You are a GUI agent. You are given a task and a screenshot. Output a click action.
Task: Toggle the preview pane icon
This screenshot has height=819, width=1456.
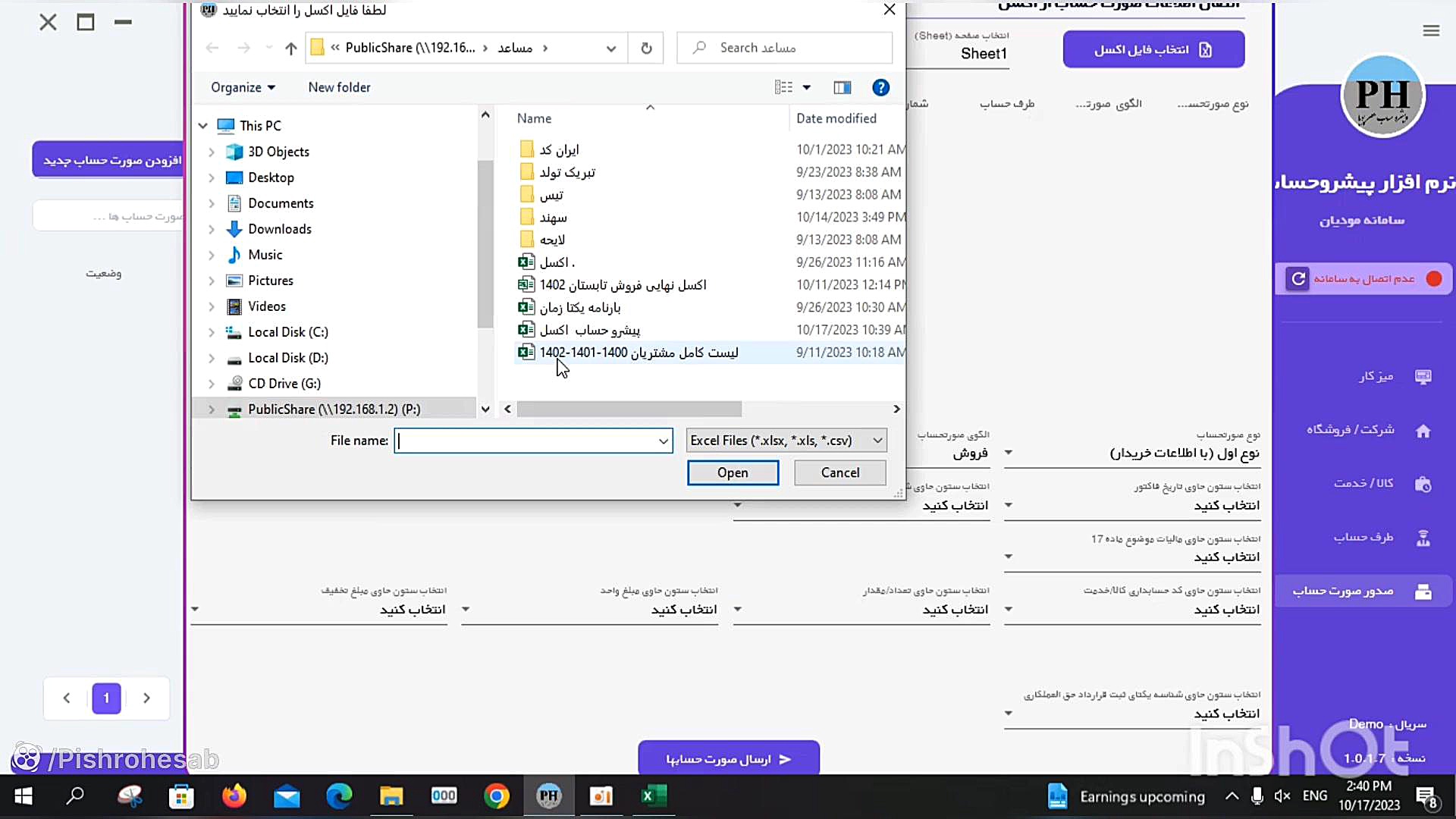(842, 87)
